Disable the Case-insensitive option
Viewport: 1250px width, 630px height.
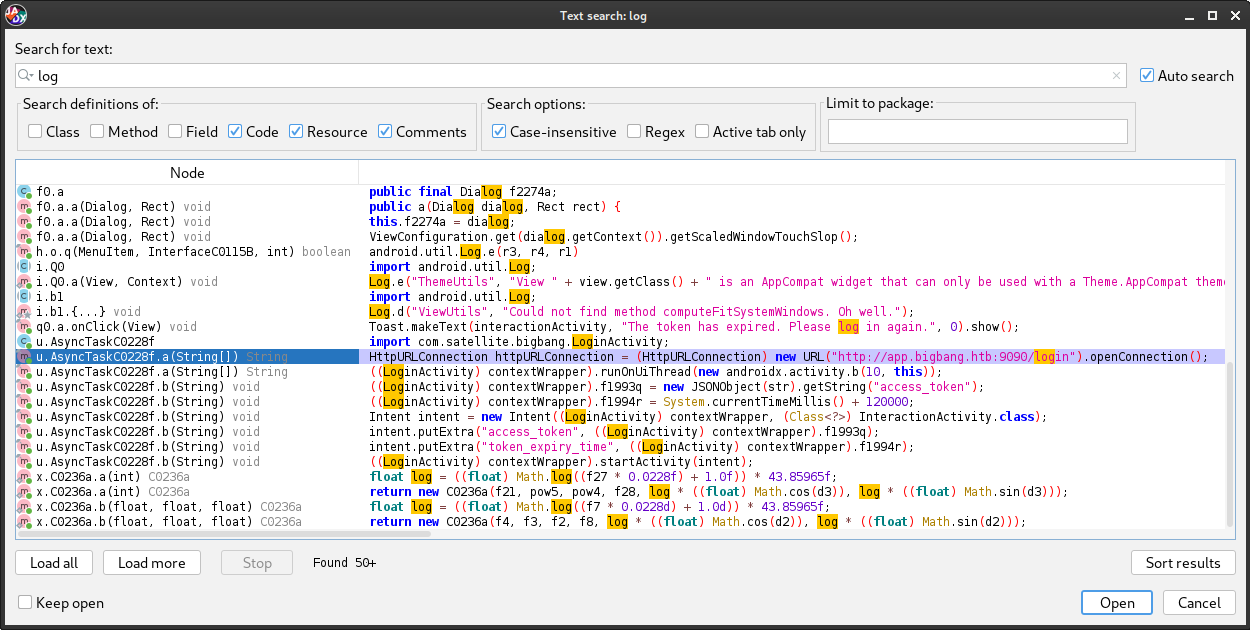pyautogui.click(x=500, y=132)
